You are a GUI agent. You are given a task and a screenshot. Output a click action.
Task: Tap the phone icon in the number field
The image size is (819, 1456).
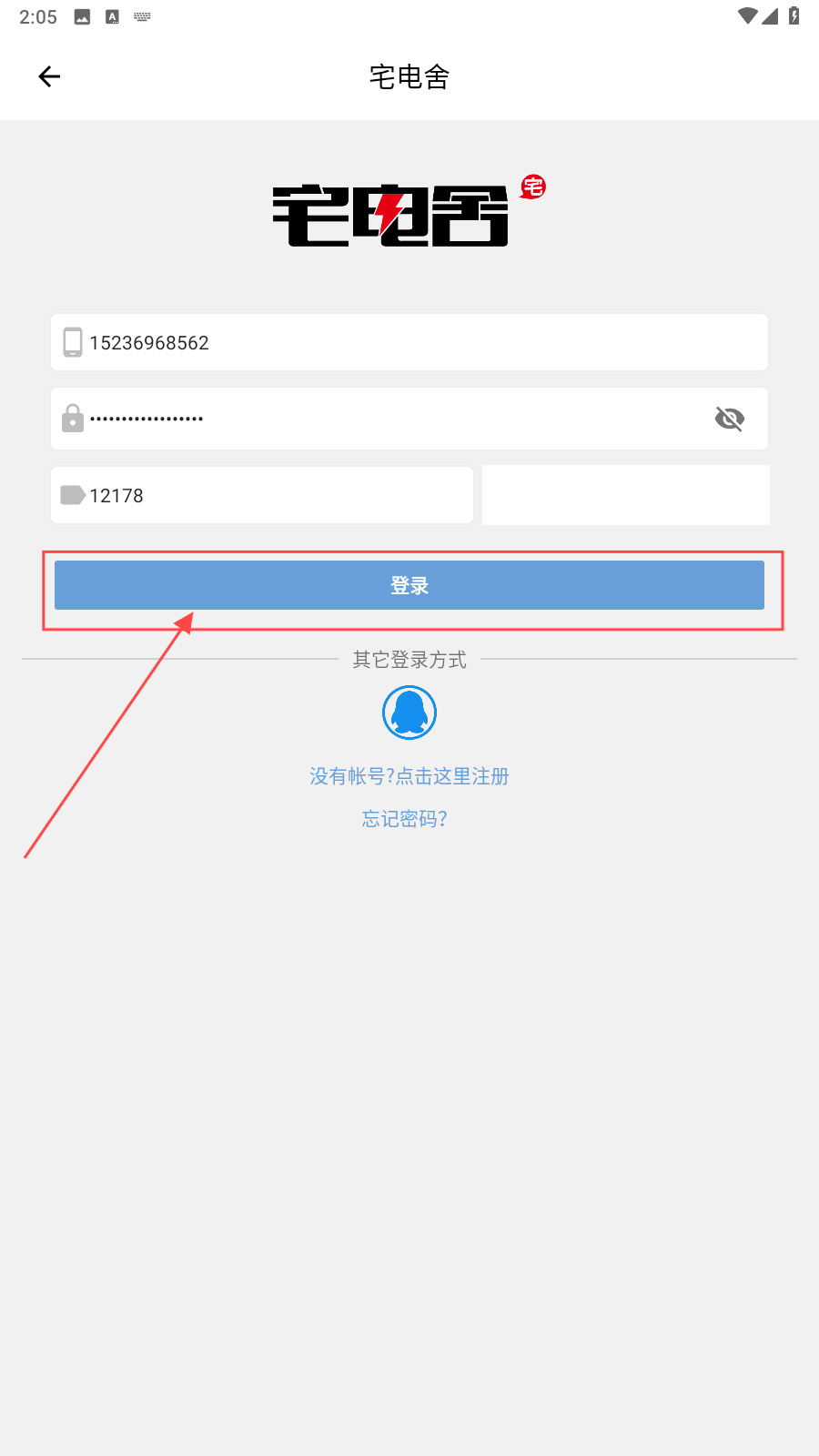73,342
